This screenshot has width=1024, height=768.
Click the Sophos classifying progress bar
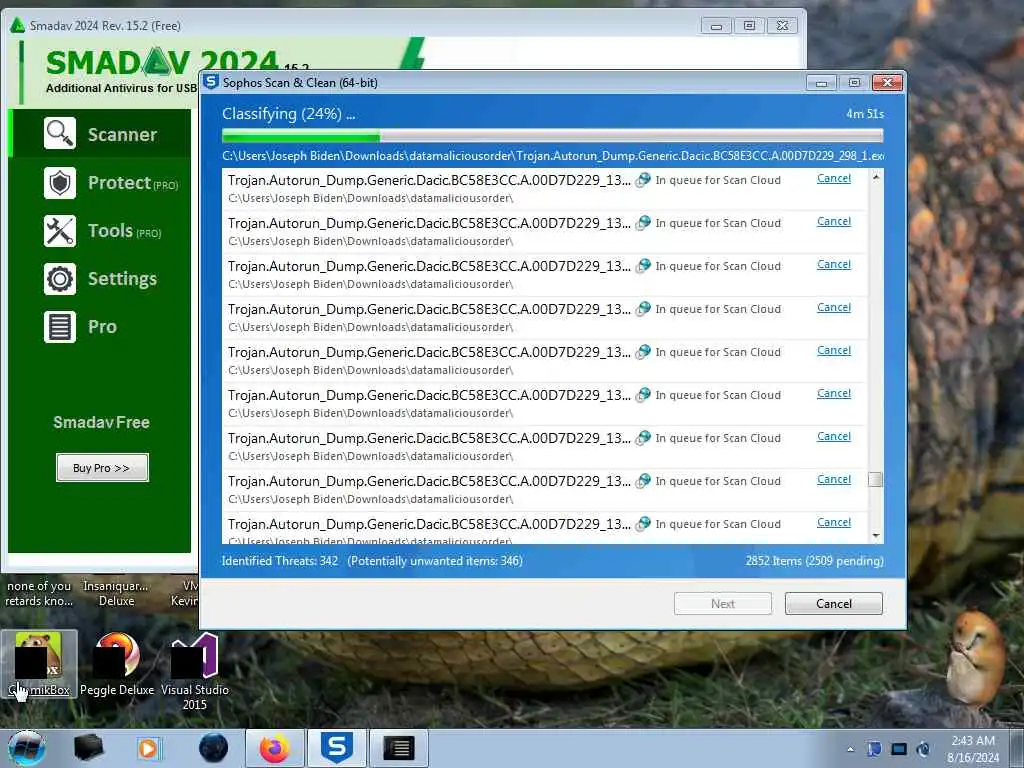pos(552,136)
